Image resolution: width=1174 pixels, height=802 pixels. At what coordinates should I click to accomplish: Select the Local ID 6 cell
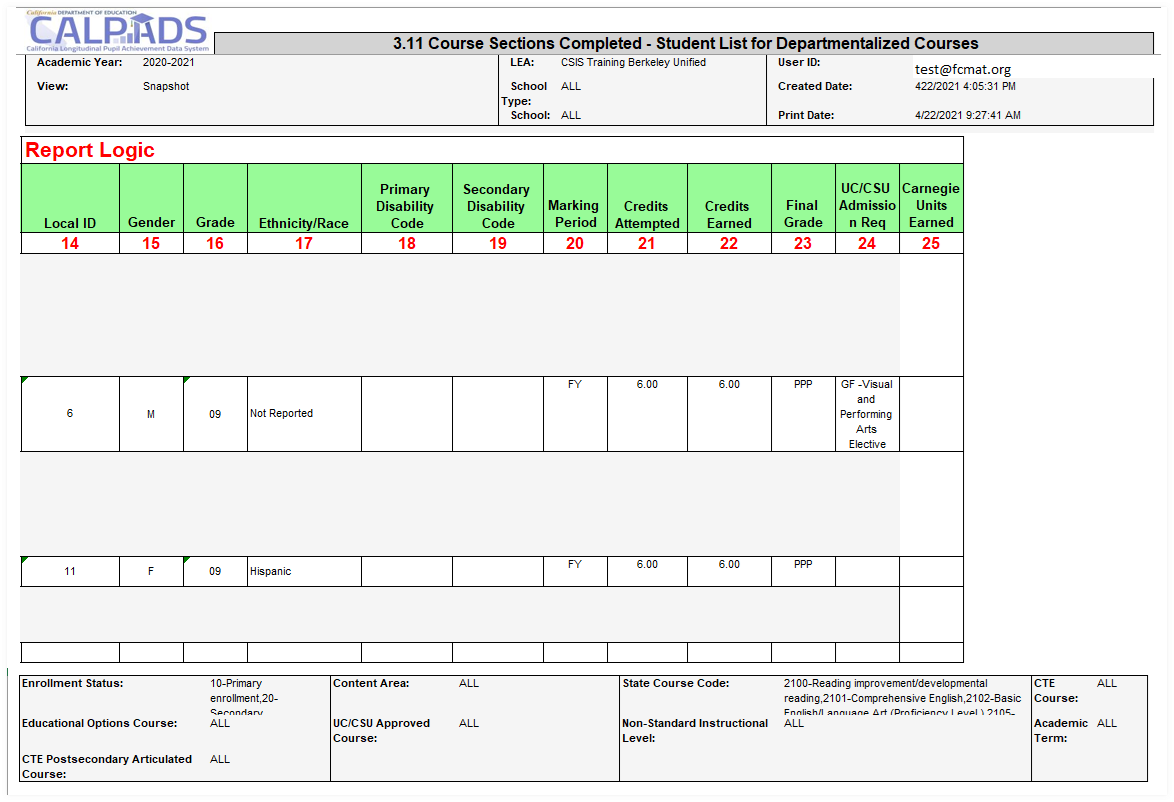pyautogui.click(x=70, y=413)
